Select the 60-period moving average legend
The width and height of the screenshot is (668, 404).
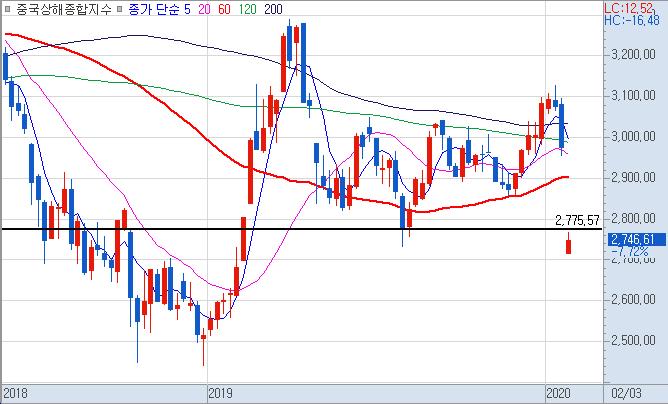pyautogui.click(x=225, y=9)
